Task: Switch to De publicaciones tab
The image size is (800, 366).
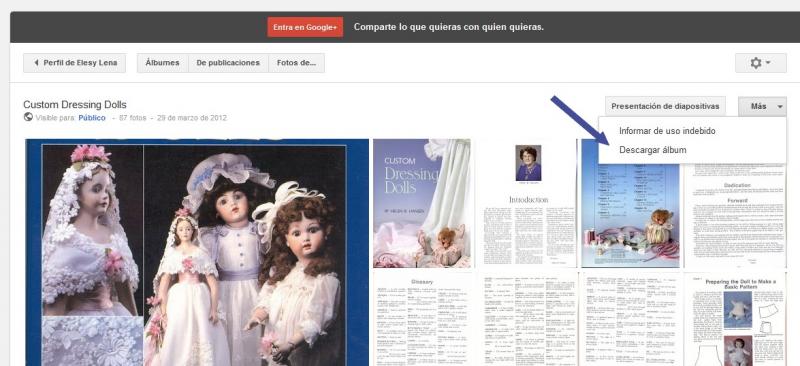Action: point(228,63)
